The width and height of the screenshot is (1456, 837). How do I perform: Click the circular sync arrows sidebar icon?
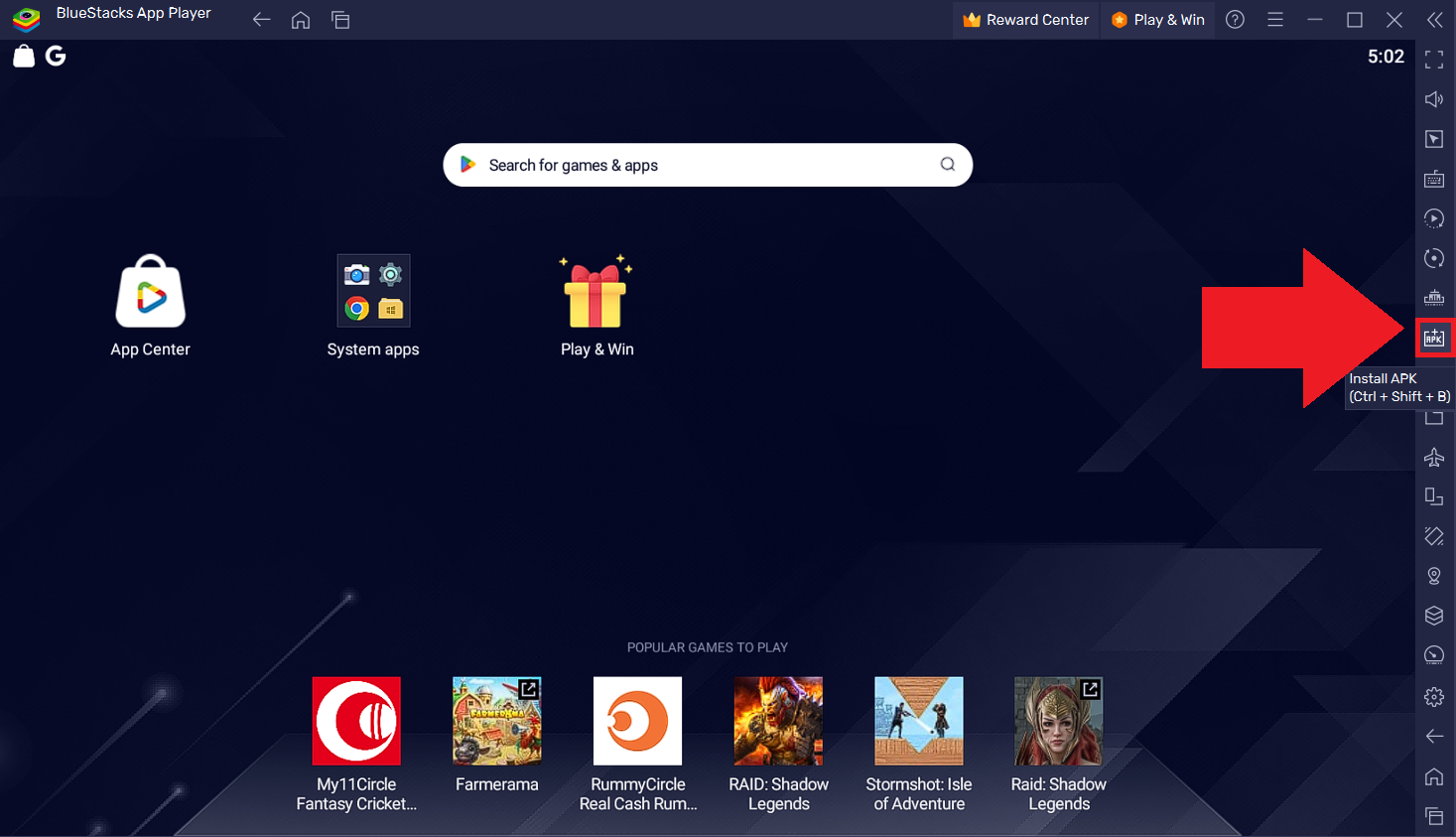tap(1434, 258)
